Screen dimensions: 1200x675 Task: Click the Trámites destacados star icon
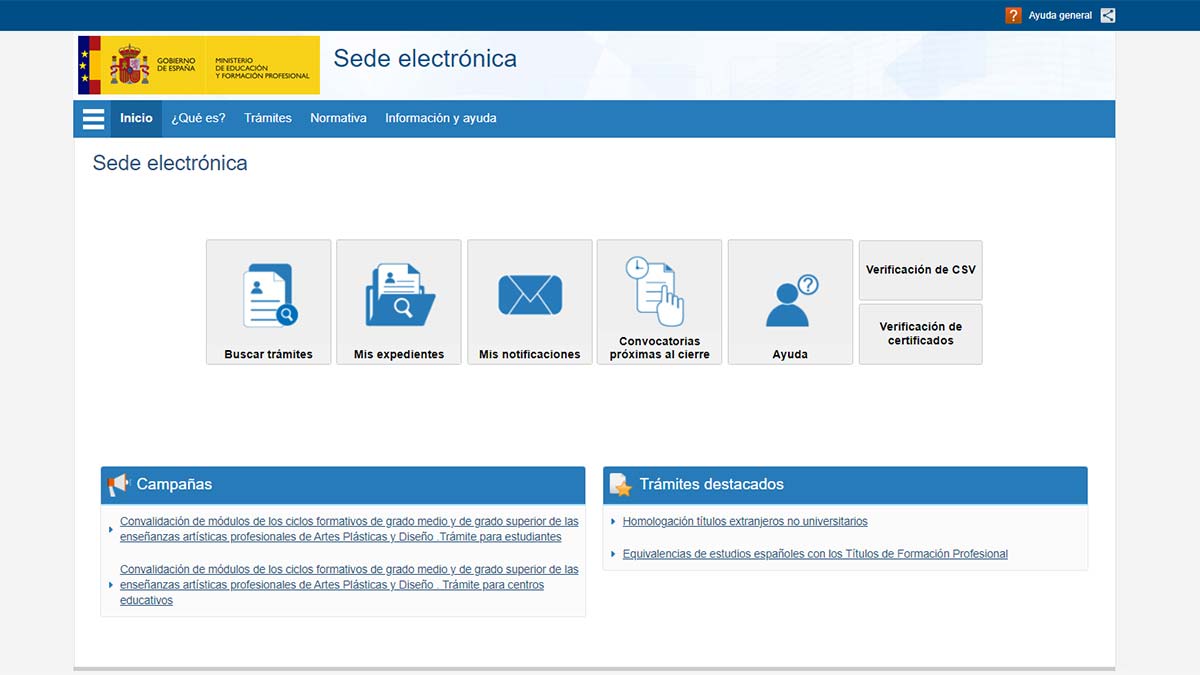click(619, 484)
